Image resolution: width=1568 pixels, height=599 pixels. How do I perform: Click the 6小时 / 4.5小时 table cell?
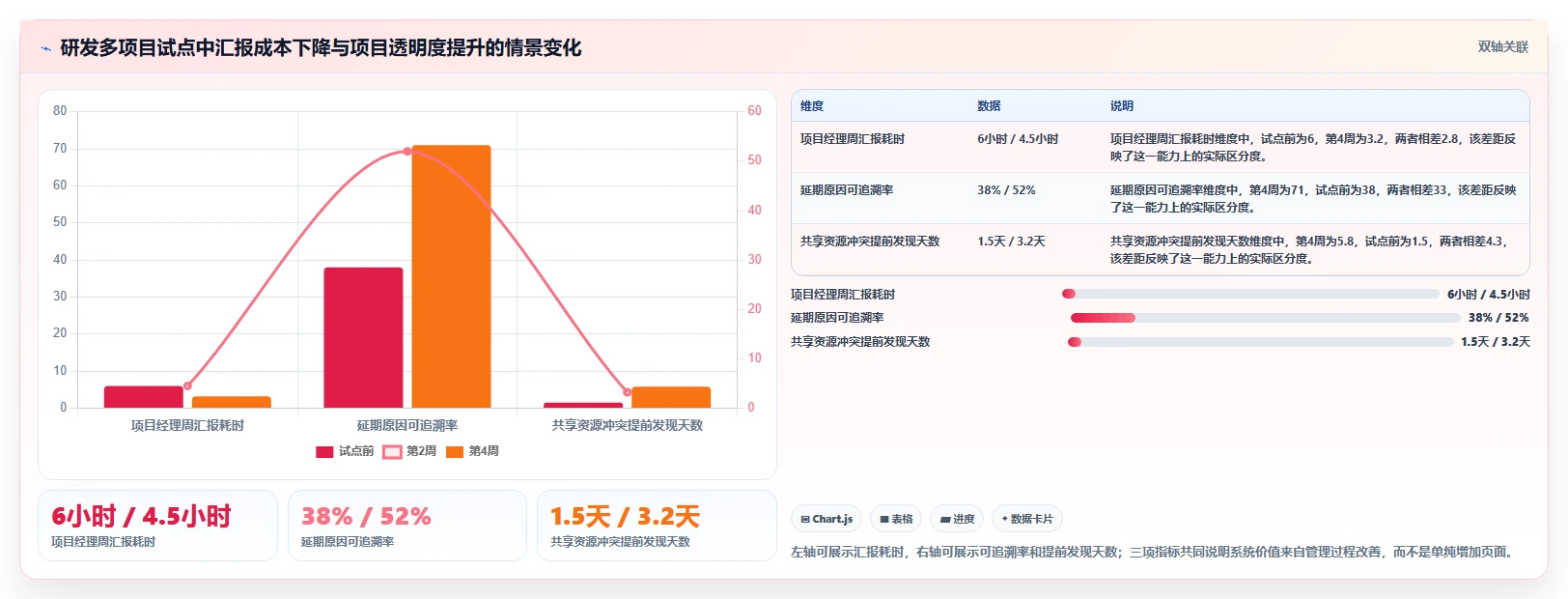coord(1018,139)
